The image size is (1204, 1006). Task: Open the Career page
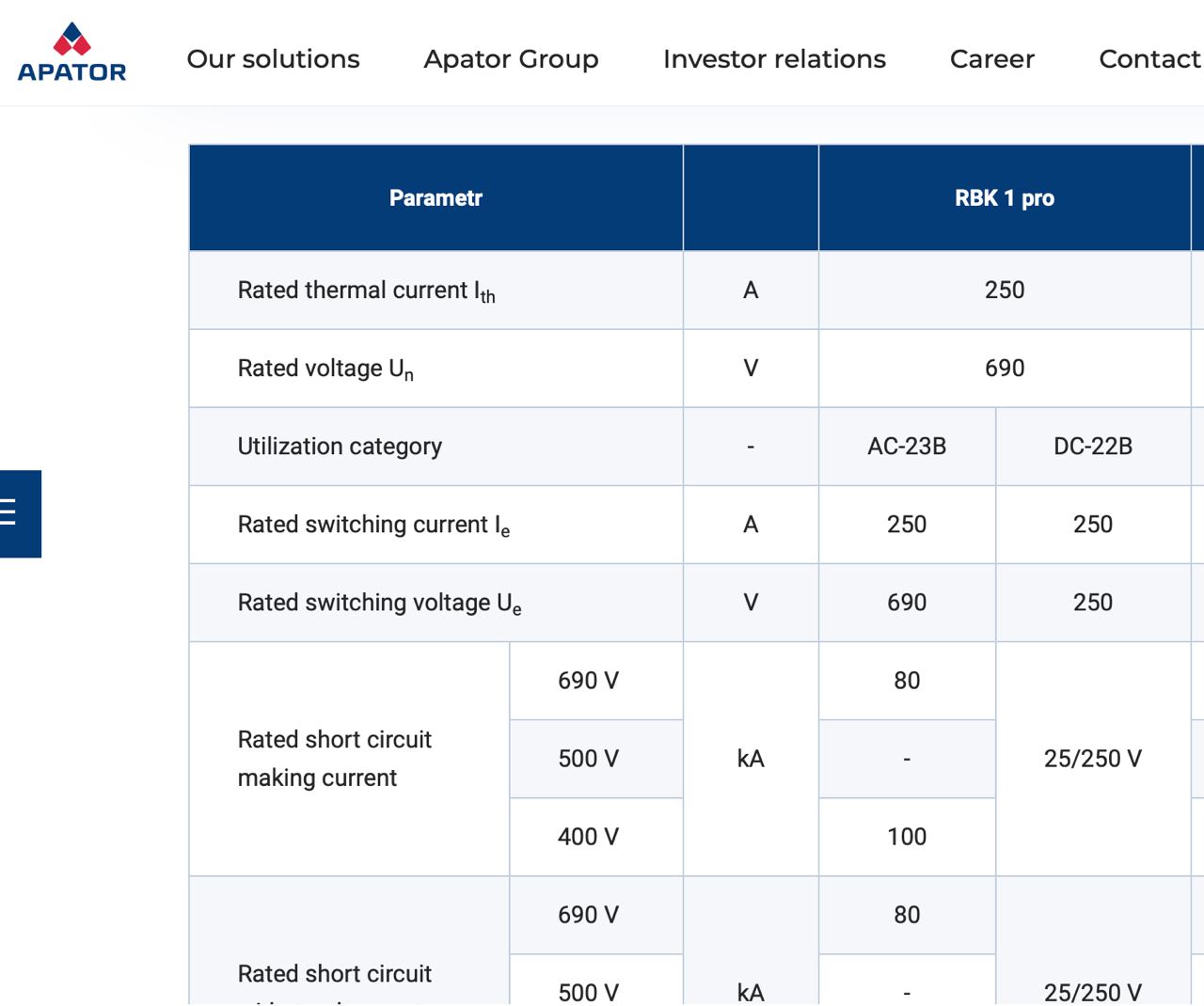[x=992, y=59]
